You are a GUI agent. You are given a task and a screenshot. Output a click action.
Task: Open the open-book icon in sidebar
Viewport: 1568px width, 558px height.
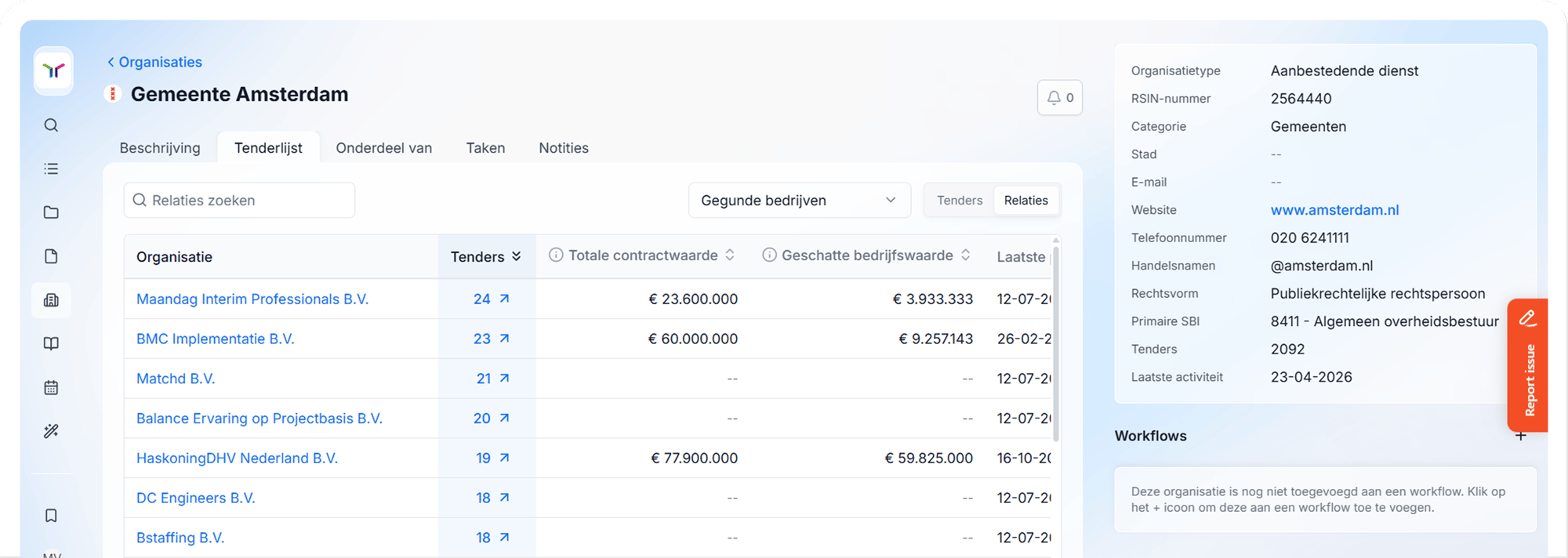(51, 343)
